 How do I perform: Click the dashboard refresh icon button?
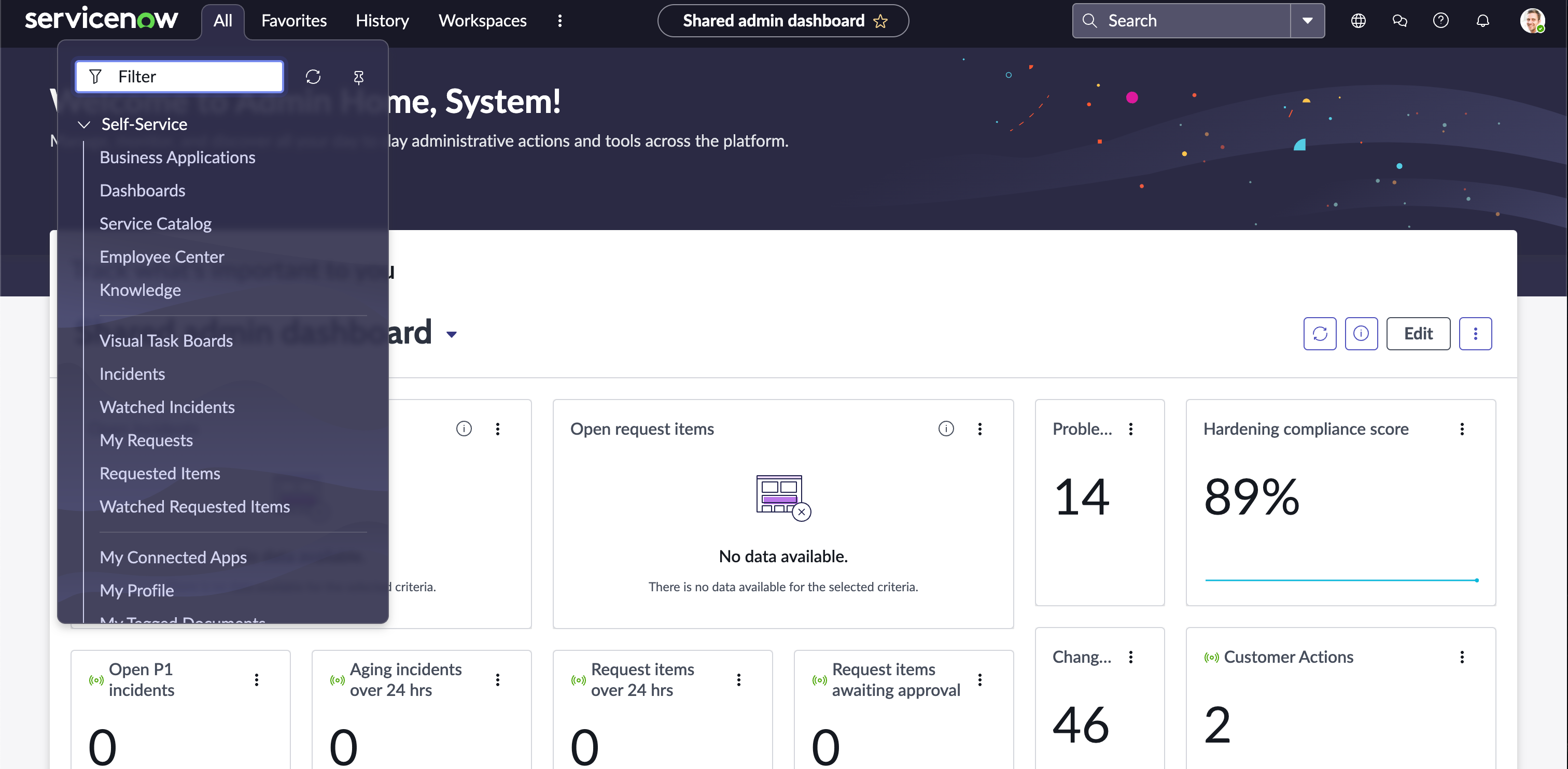point(1320,333)
